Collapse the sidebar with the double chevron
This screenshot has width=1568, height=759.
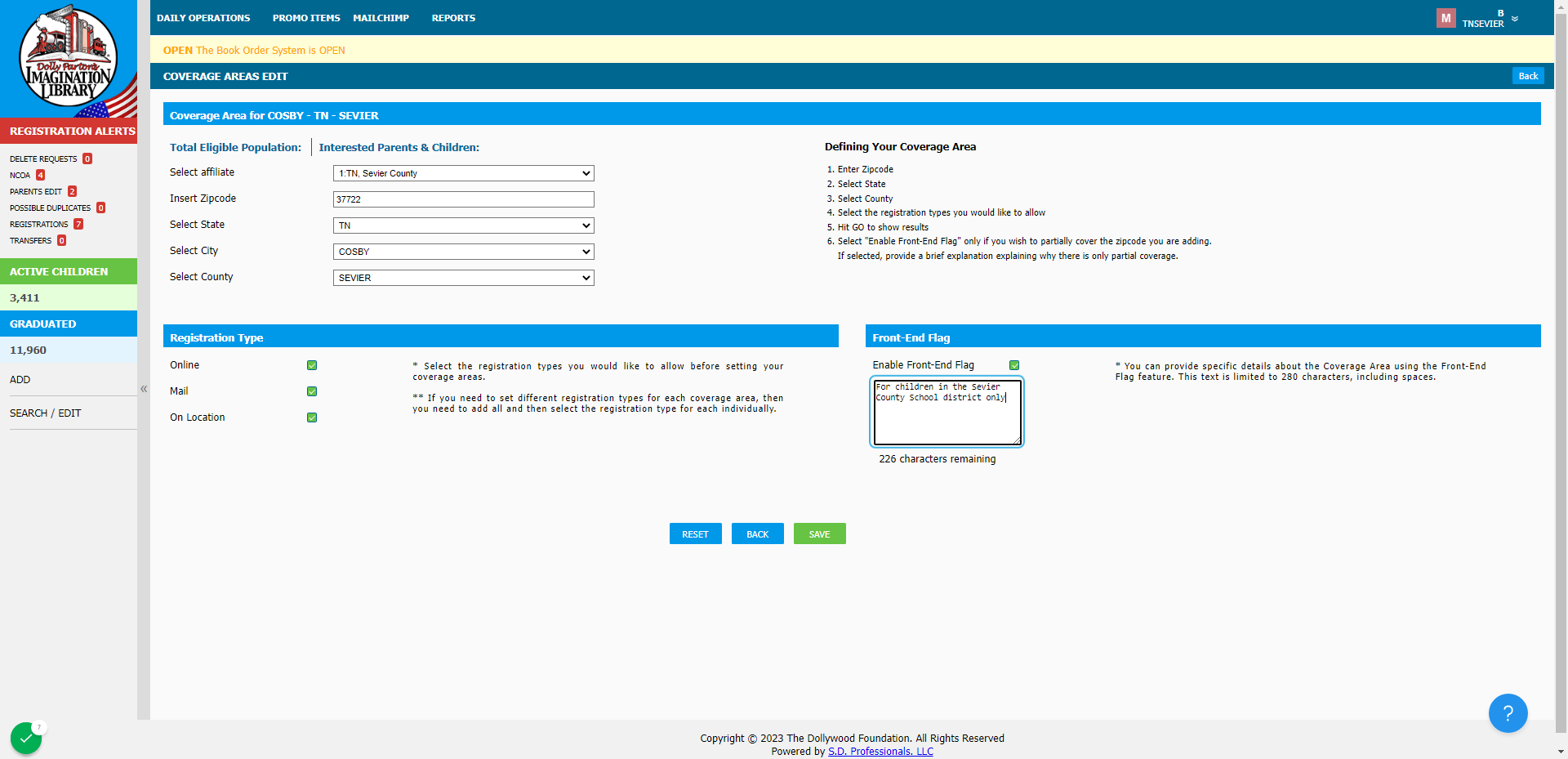click(144, 389)
